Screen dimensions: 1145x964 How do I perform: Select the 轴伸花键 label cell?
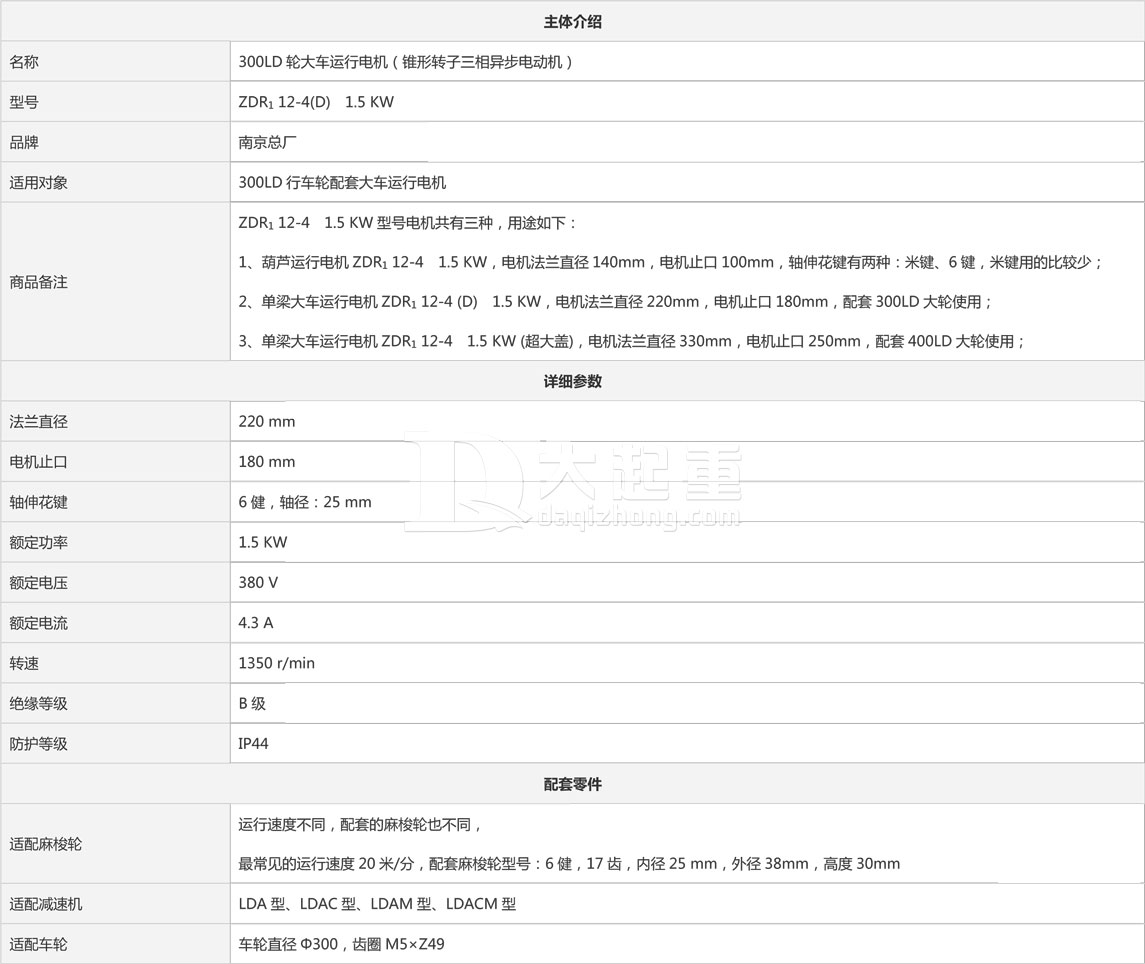[x=115, y=502]
